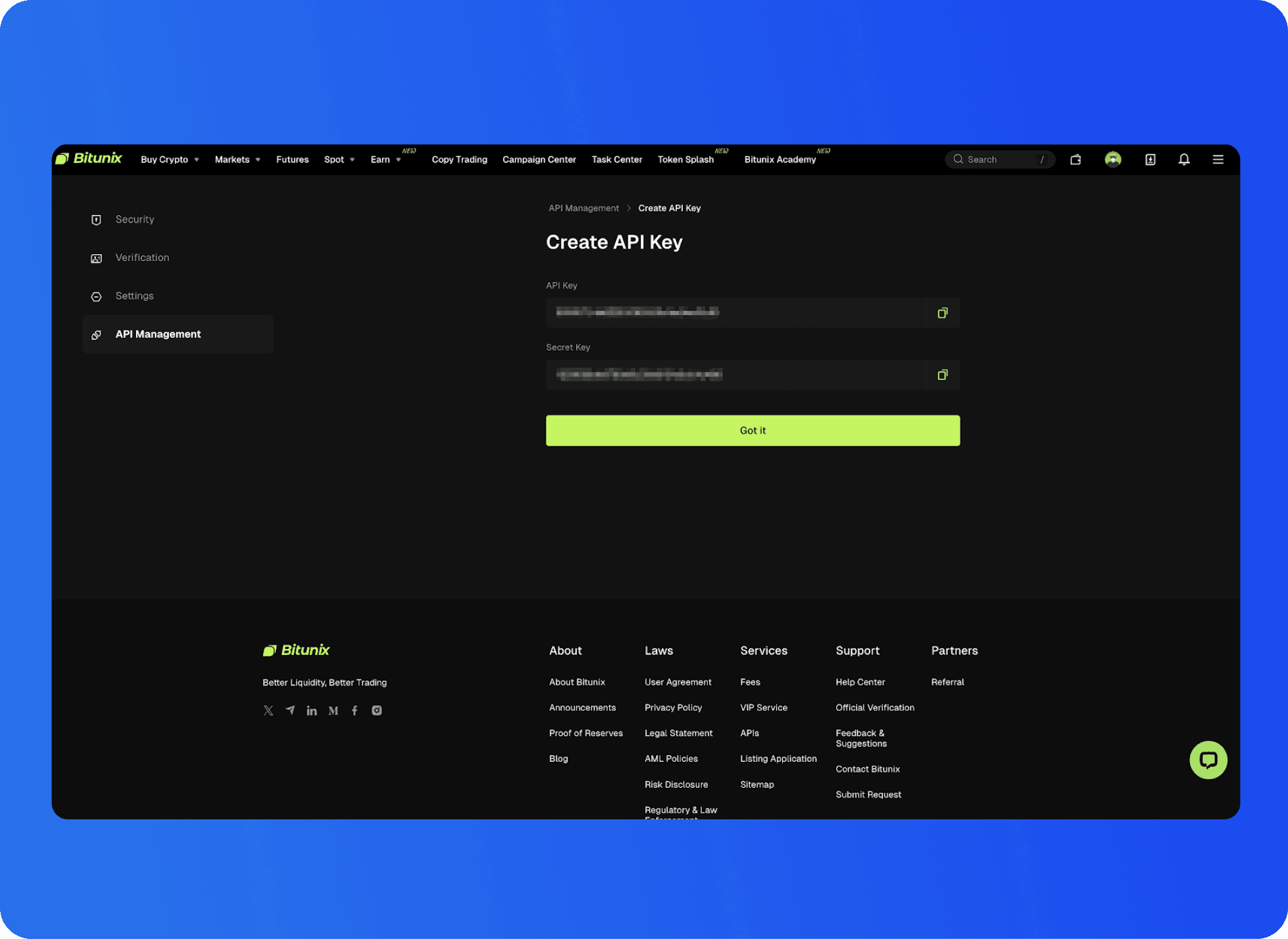The width and height of the screenshot is (1288, 939).
Task: Open Copy Trading from navigation bar
Action: (x=459, y=160)
